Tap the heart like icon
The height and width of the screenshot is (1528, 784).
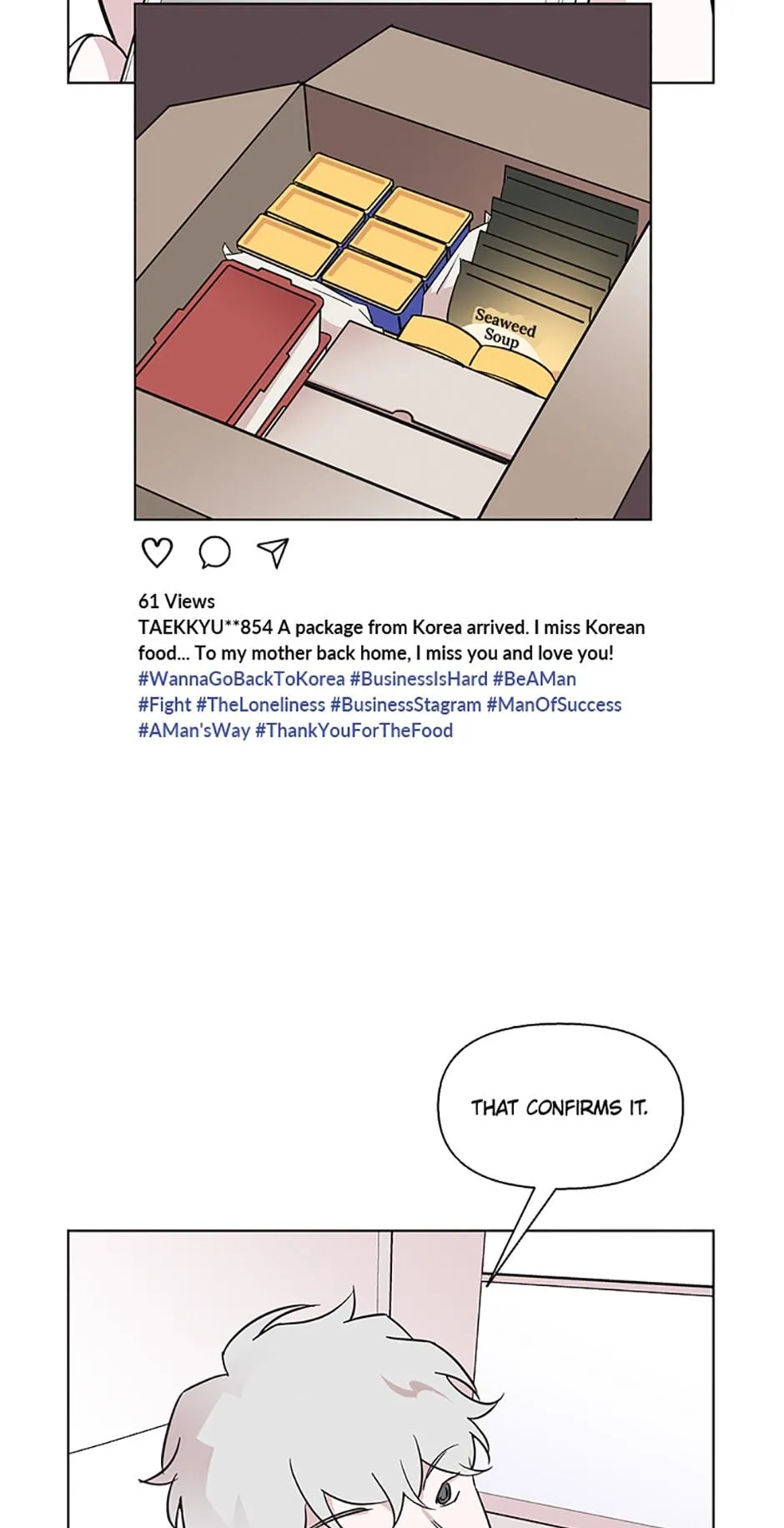pos(157,552)
